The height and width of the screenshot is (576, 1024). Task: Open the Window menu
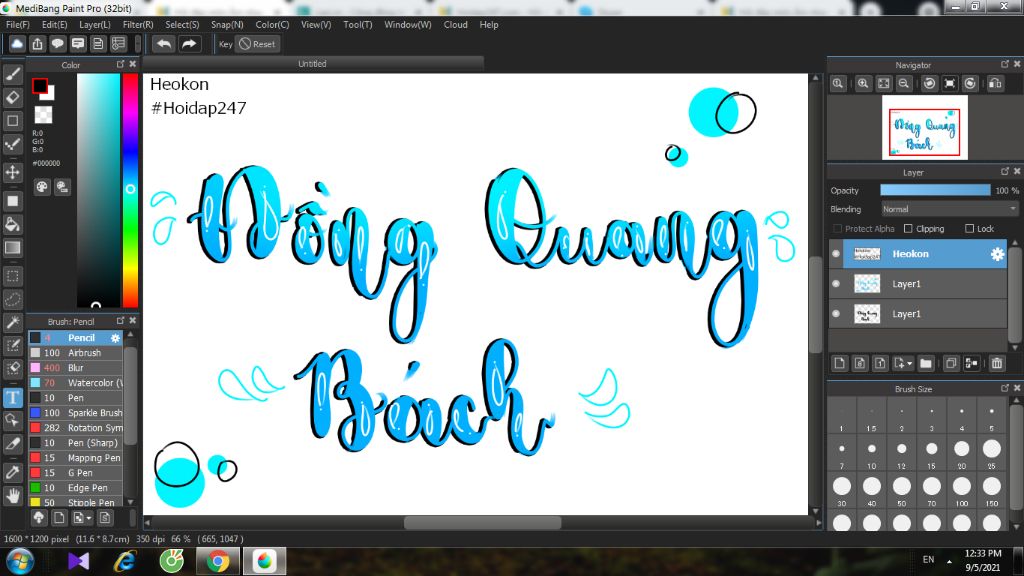pos(408,25)
